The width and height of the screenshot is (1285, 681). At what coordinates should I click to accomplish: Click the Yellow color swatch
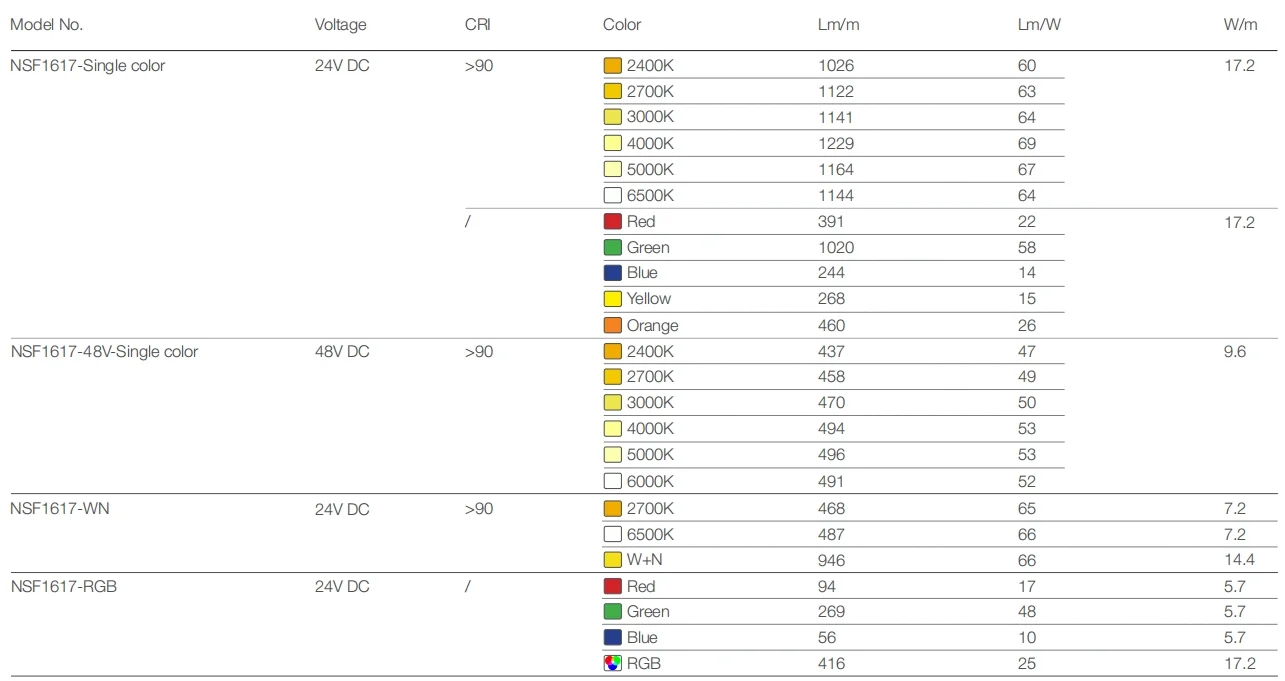click(x=612, y=299)
